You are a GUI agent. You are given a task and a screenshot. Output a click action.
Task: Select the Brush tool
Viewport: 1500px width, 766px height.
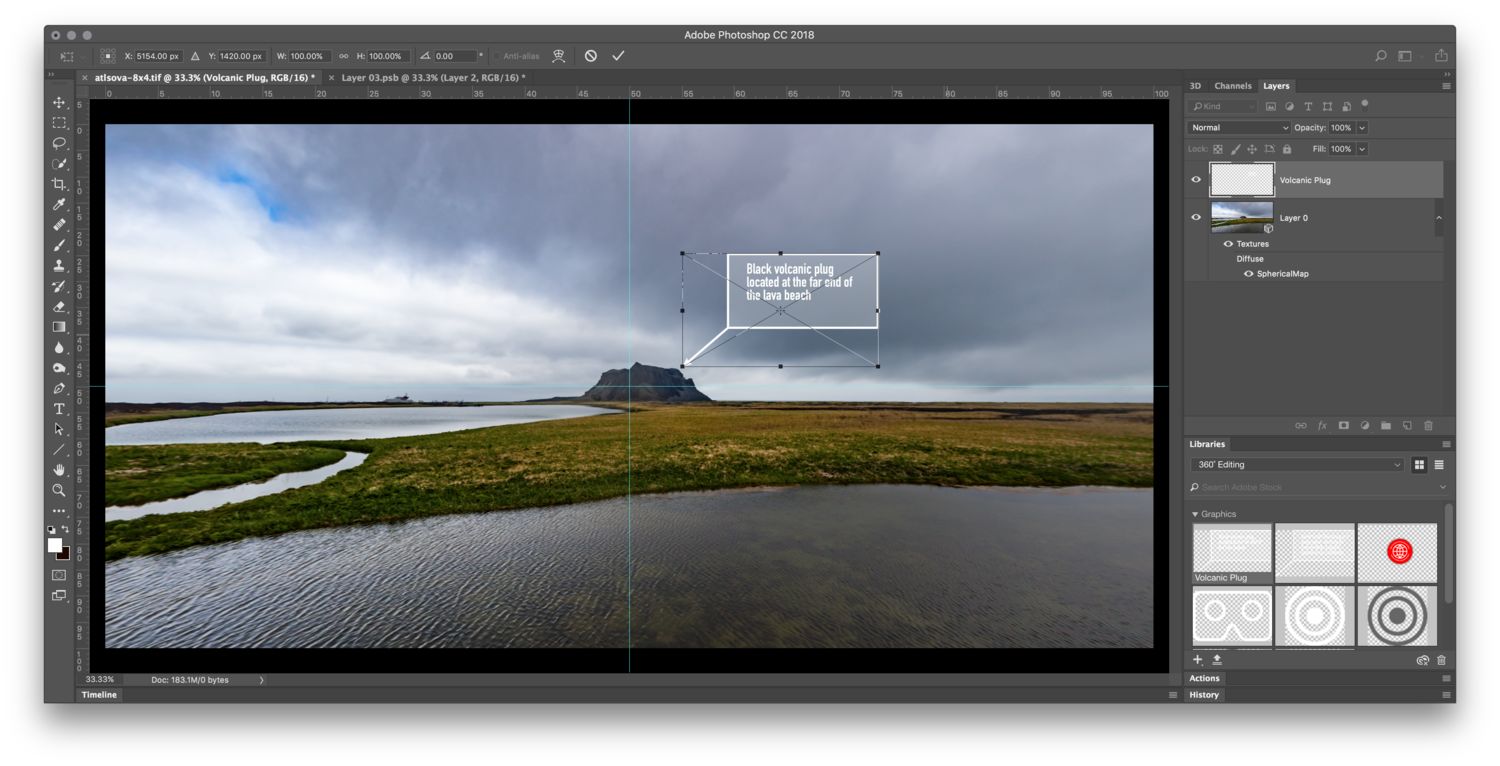pos(59,245)
